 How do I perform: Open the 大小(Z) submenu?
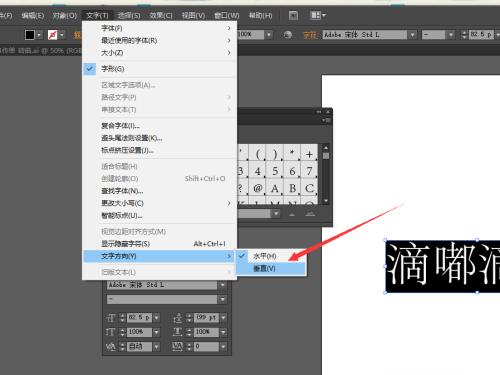pyautogui.click(x=159, y=53)
